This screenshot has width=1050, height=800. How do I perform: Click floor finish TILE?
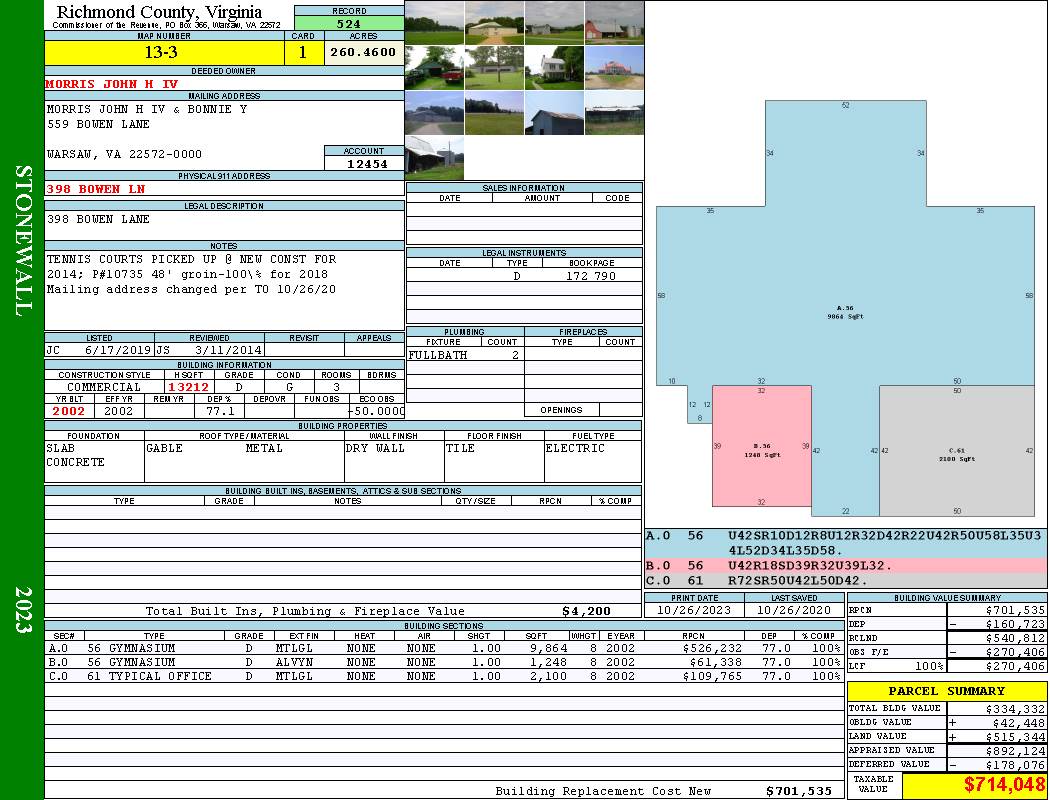[460, 448]
